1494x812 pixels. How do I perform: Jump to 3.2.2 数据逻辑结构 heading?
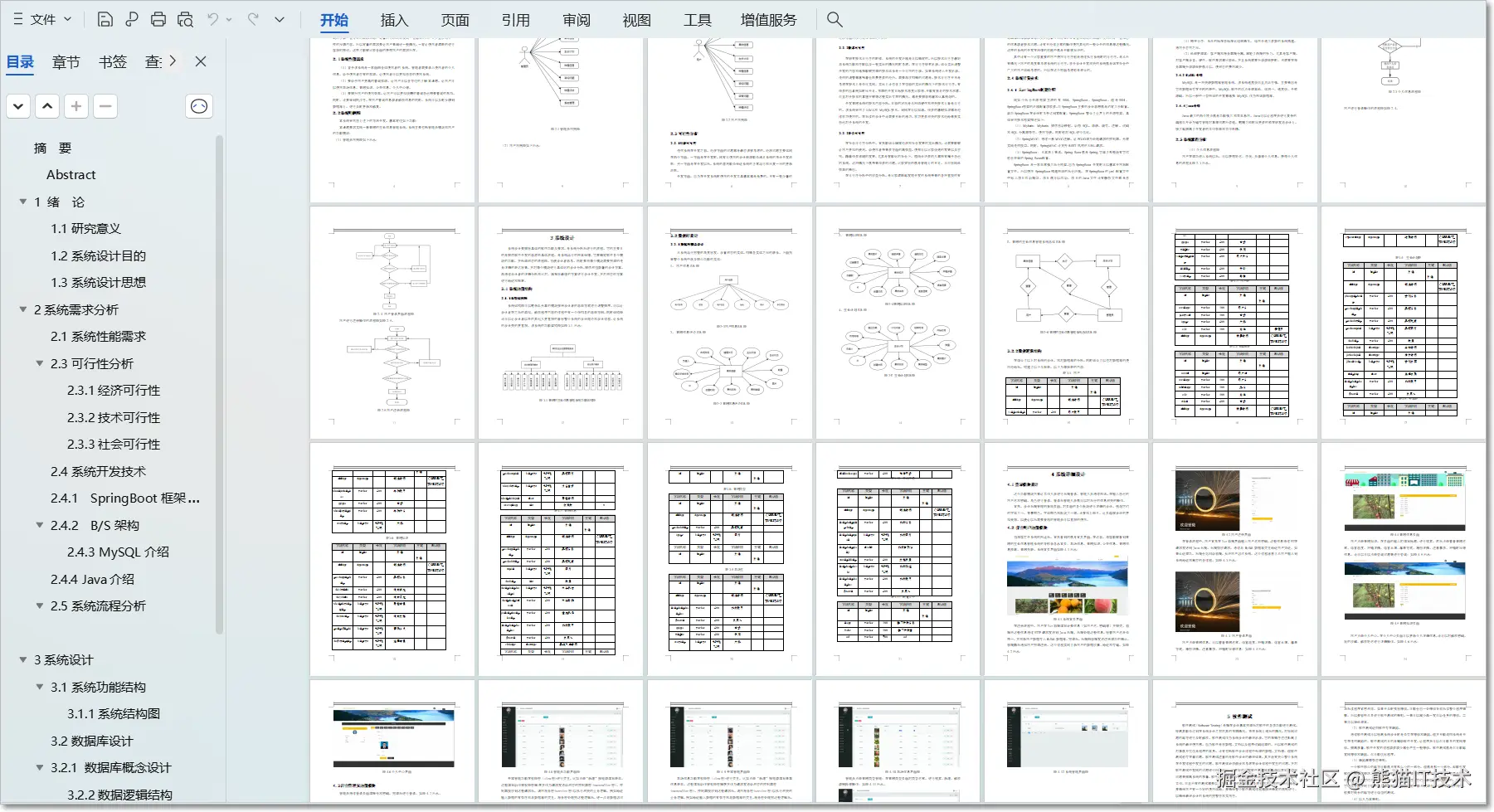pyautogui.click(x=120, y=795)
